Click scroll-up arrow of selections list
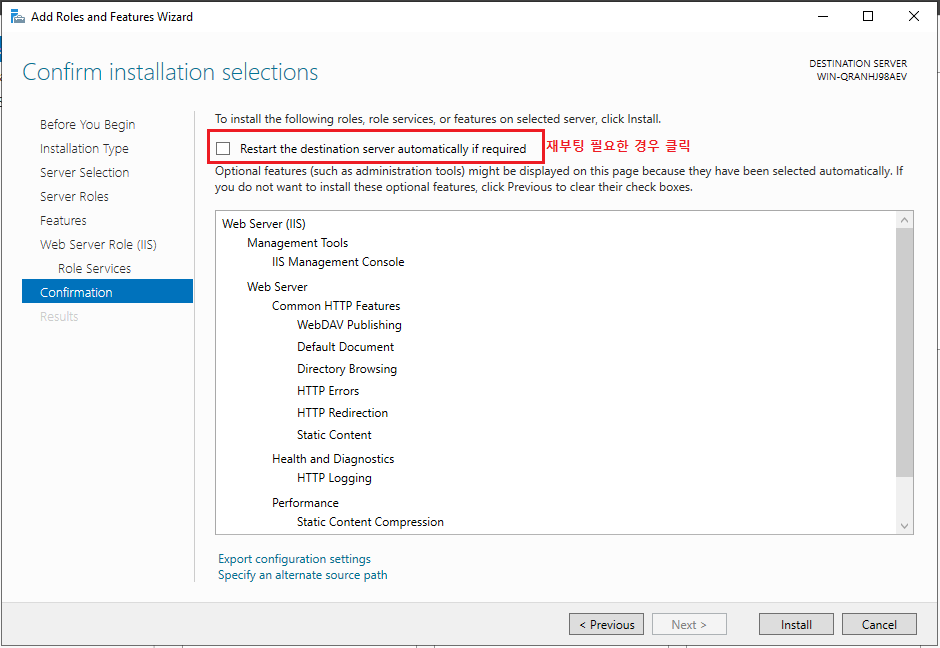This screenshot has width=940, height=648. (x=905, y=220)
